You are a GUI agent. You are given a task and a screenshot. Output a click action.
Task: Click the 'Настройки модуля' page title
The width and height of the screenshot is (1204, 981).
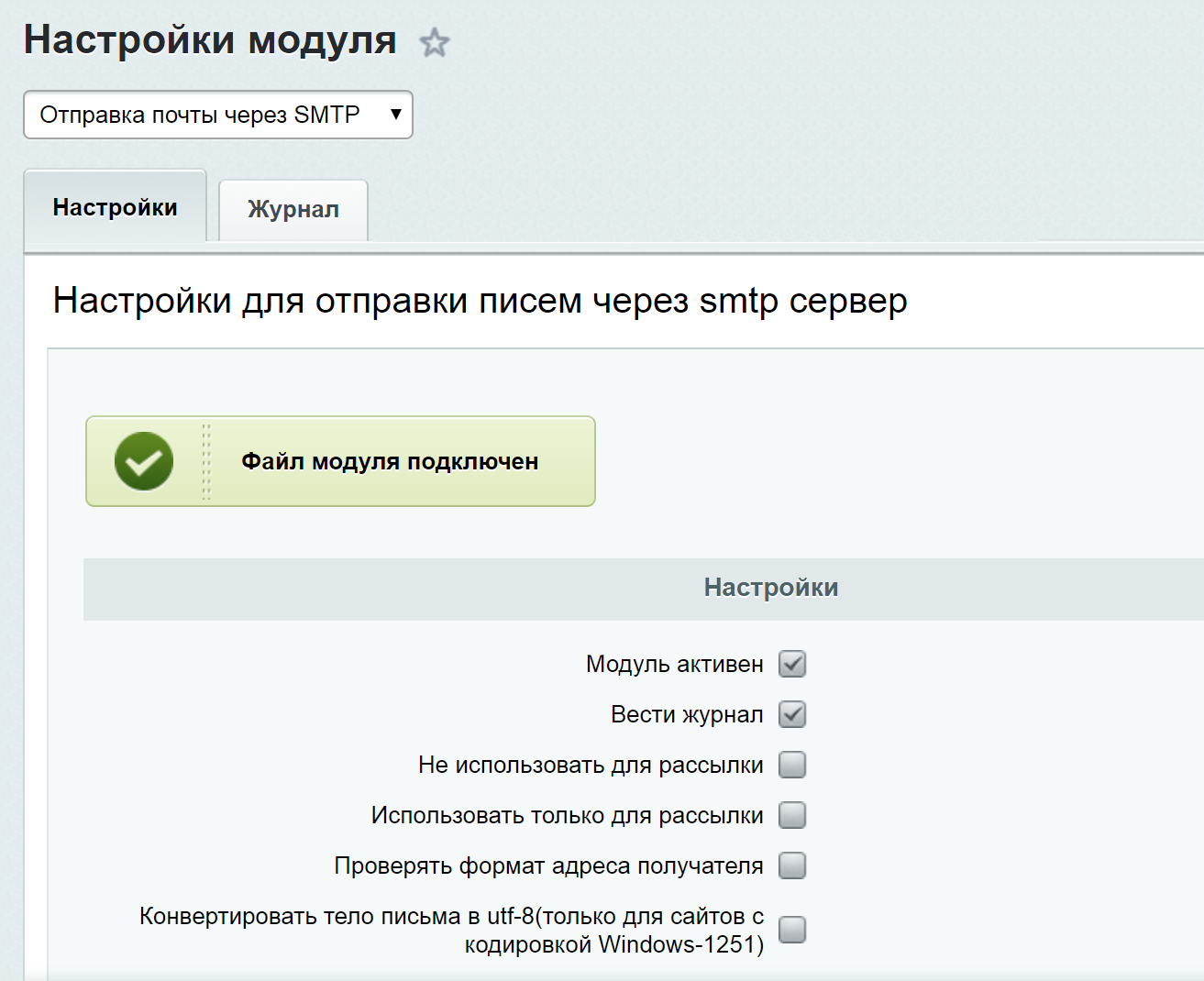[210, 40]
